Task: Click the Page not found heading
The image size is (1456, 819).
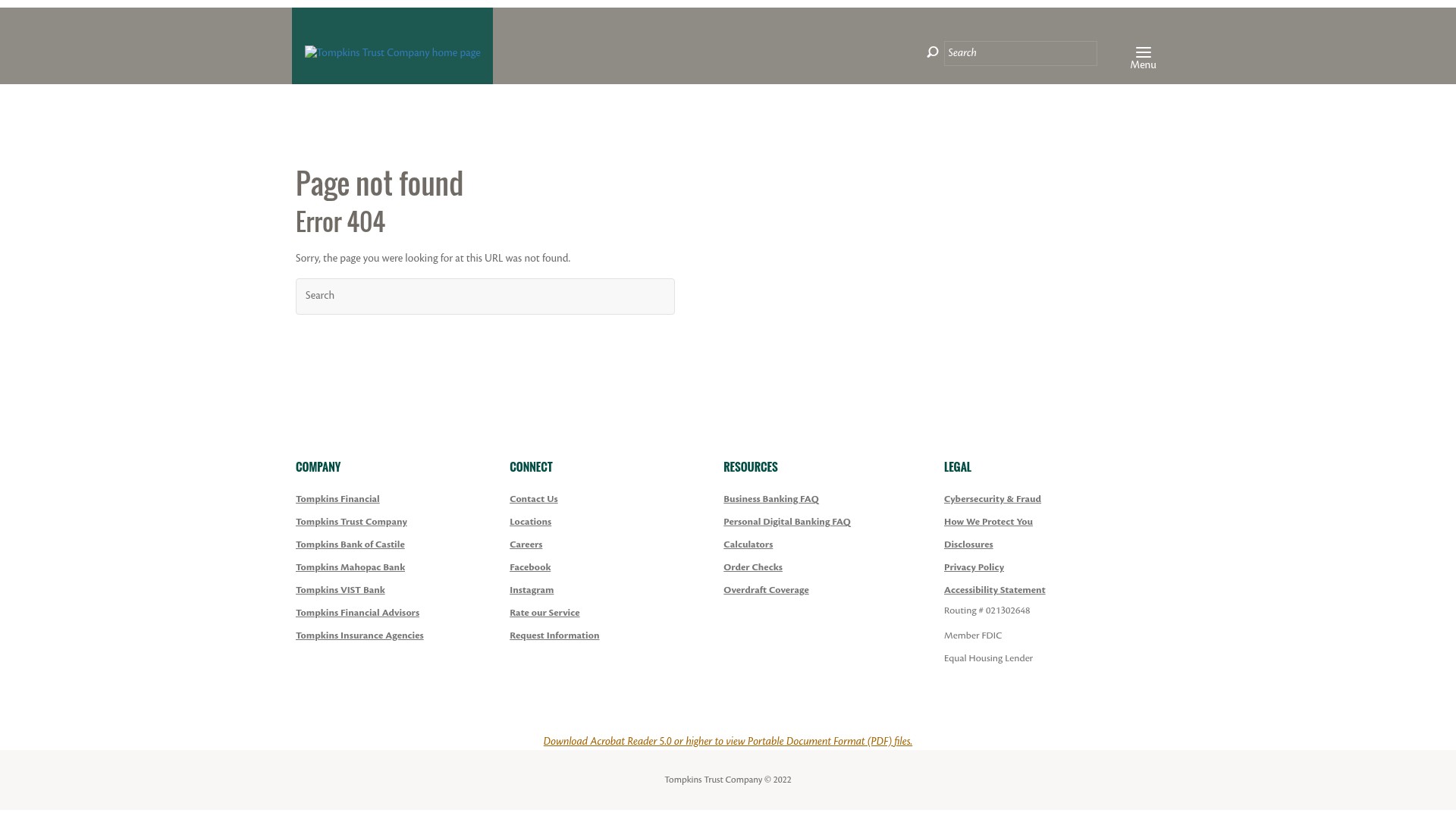Action: pos(379,184)
